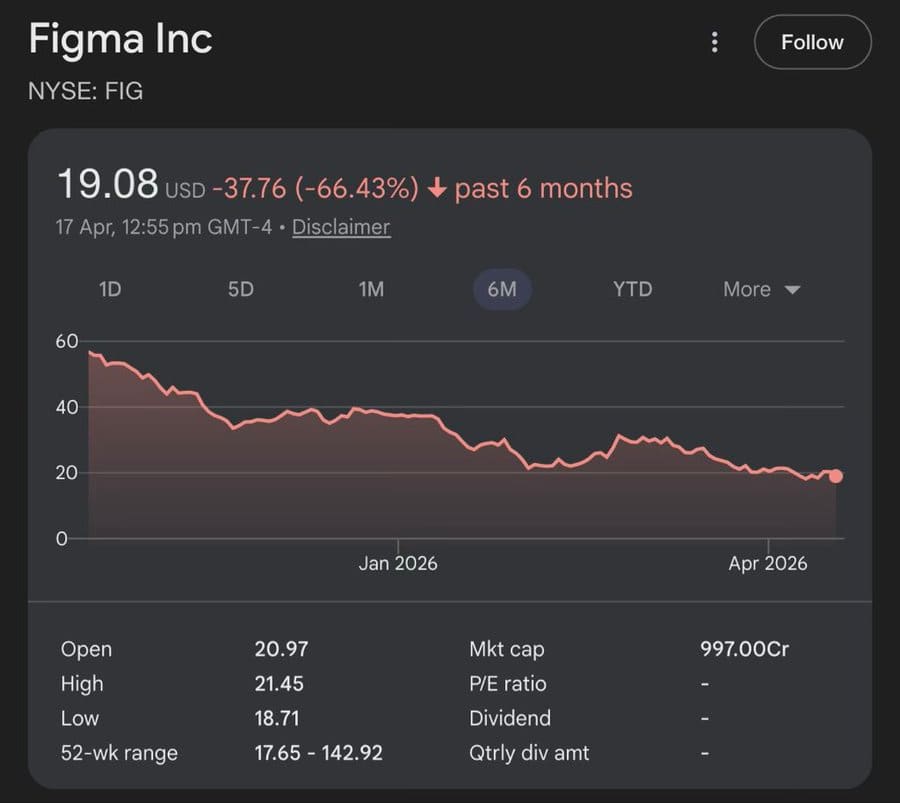The height and width of the screenshot is (803, 900).
Task: Click the 52-wk range value
Action: [x=318, y=752]
